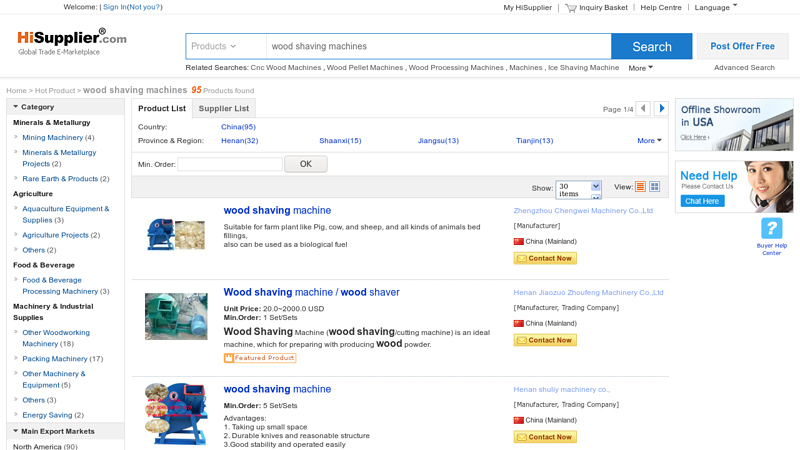Click Contact Now for Zhengzhou Chengwei Machinery

pos(545,258)
